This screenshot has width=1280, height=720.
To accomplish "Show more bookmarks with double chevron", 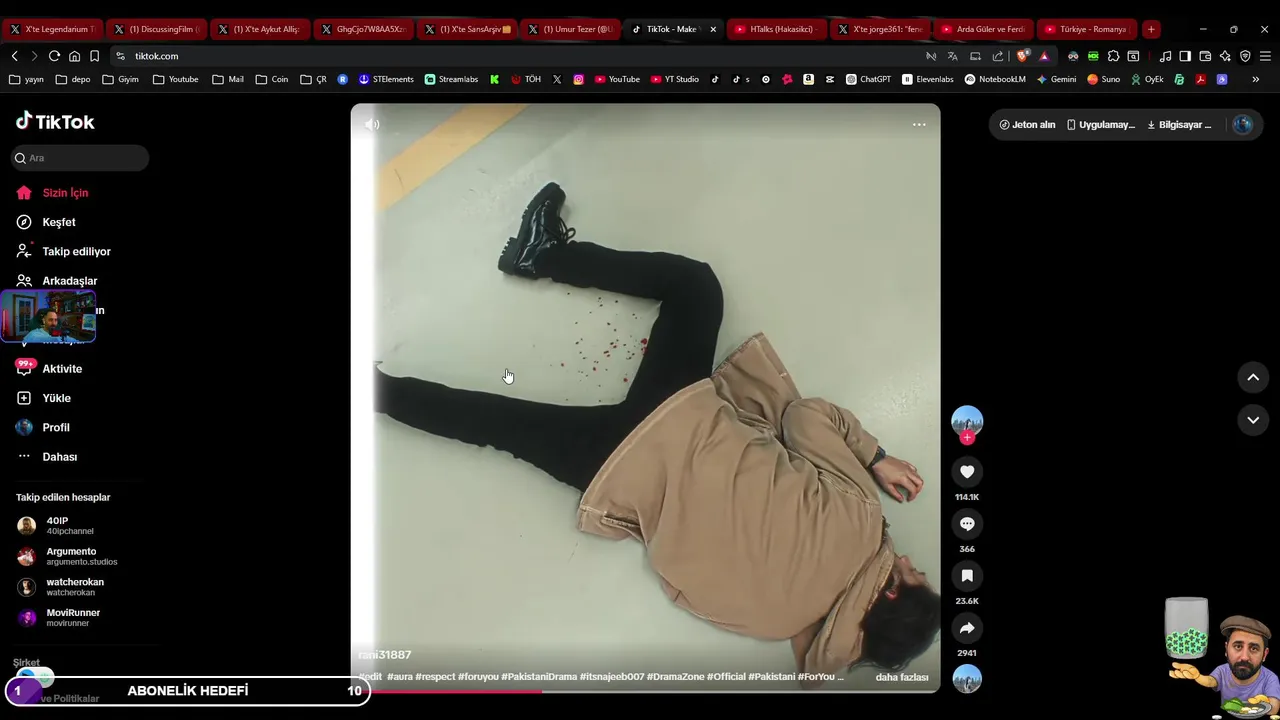I will coord(1256,79).
